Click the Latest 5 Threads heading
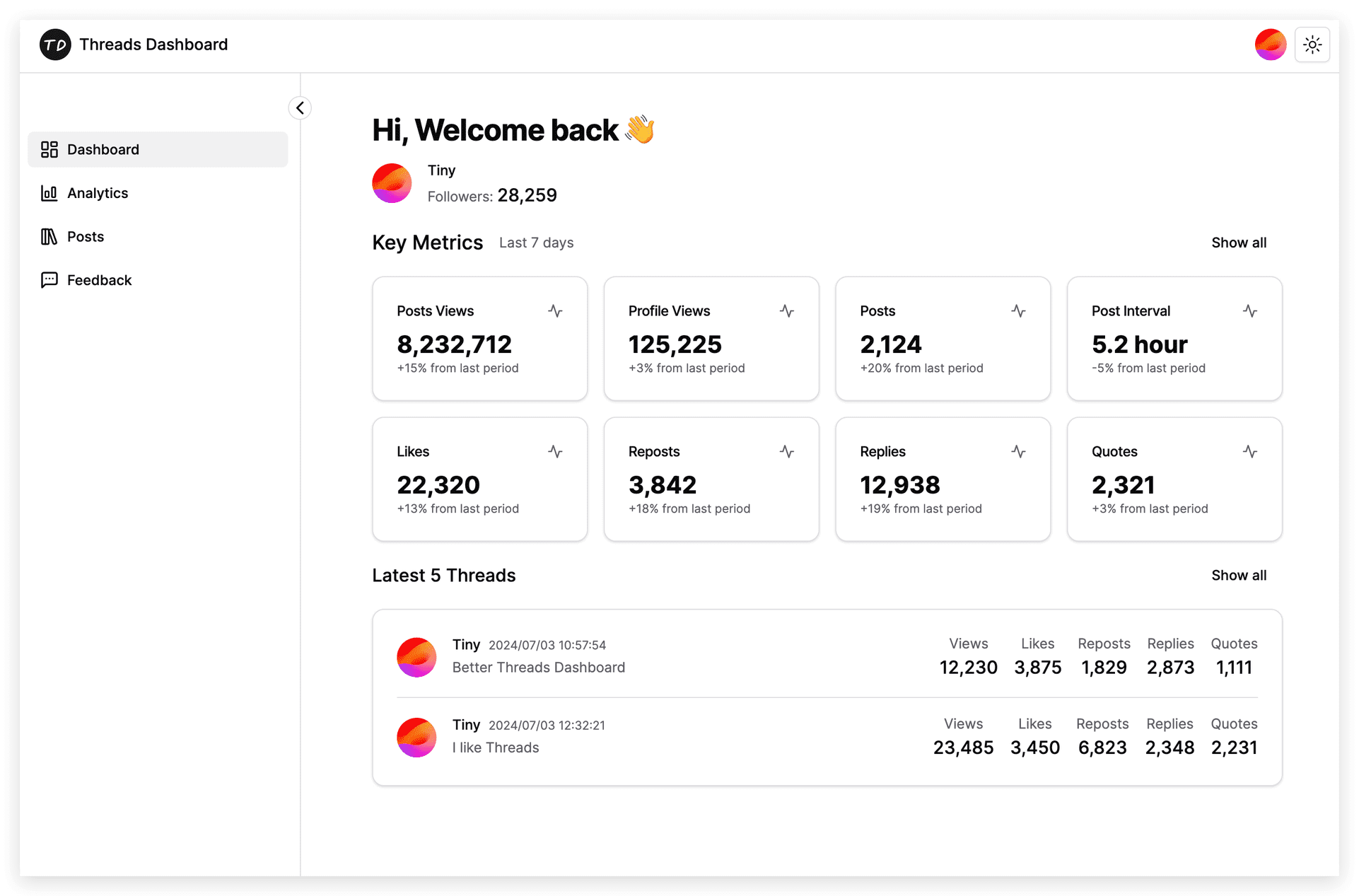 pos(443,575)
